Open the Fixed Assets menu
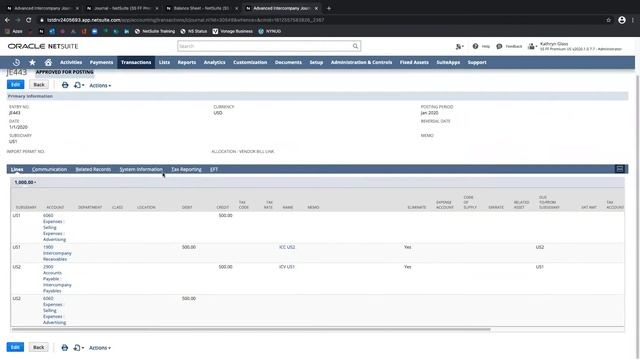 (x=414, y=62)
